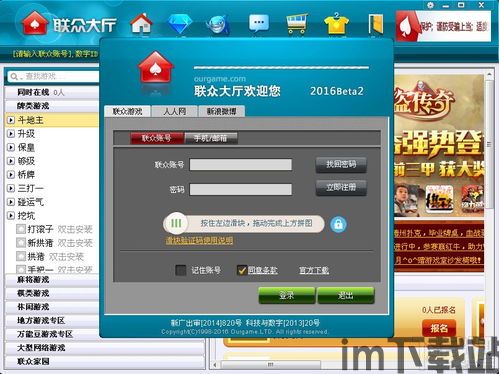Click the 打滚子 game icon

coord(21,229)
